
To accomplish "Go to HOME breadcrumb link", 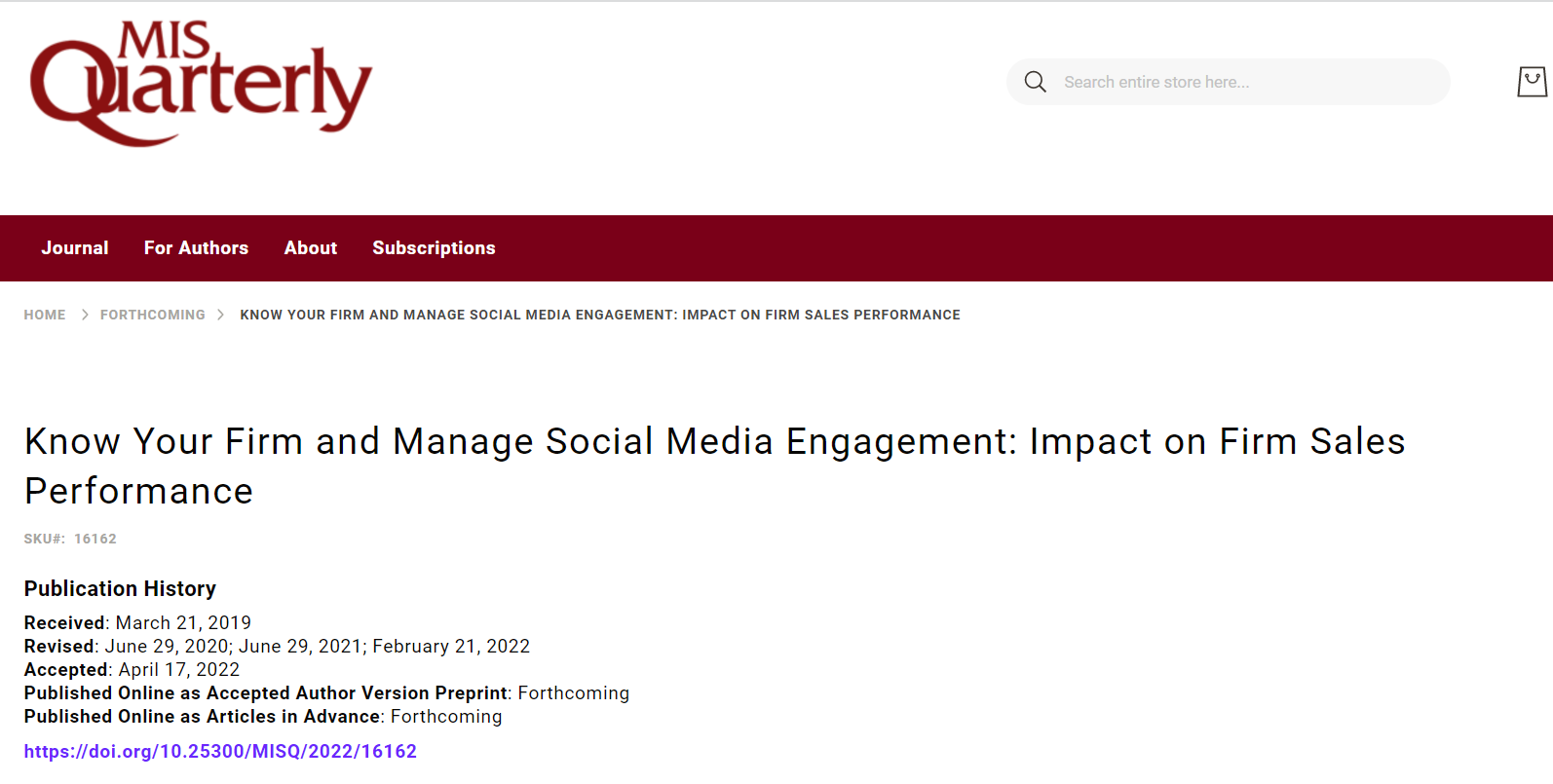I will click(x=45, y=315).
